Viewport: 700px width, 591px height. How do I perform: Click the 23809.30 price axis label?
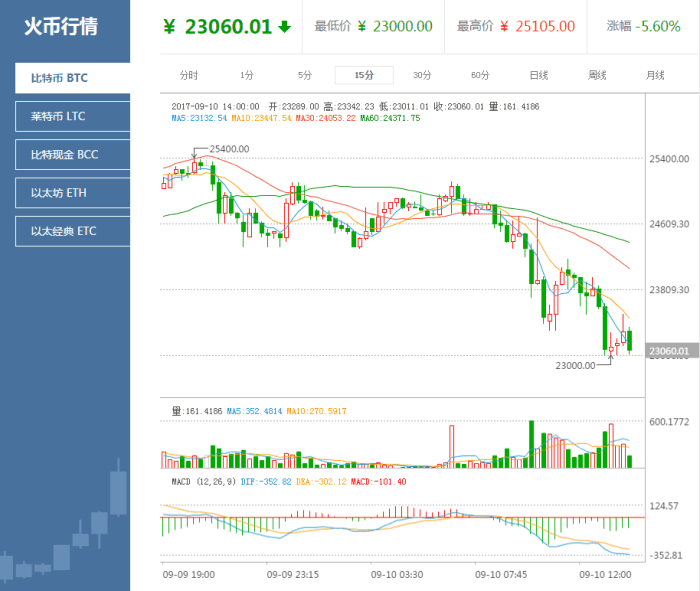(669, 290)
